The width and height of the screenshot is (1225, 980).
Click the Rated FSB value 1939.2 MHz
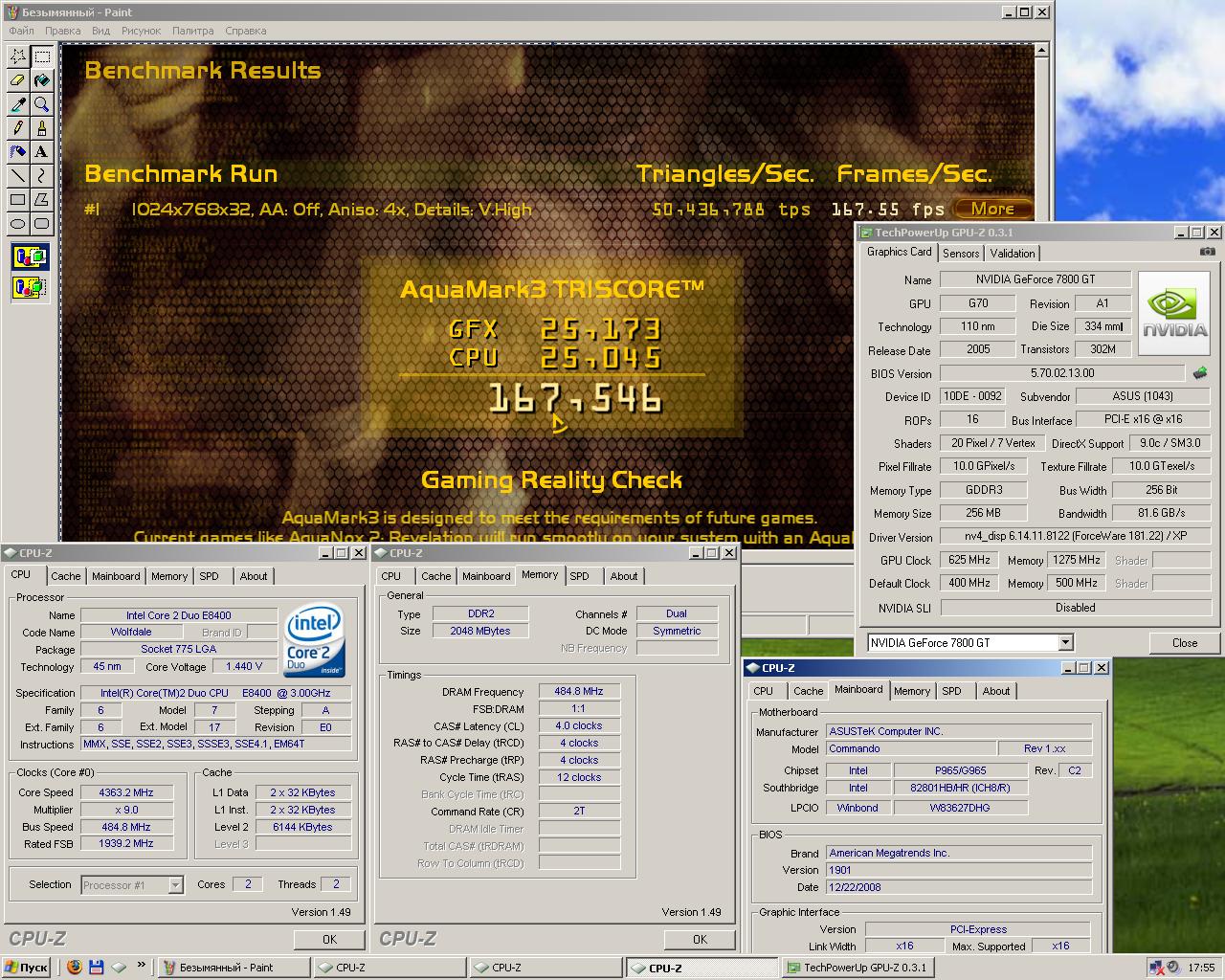pyautogui.click(x=126, y=844)
